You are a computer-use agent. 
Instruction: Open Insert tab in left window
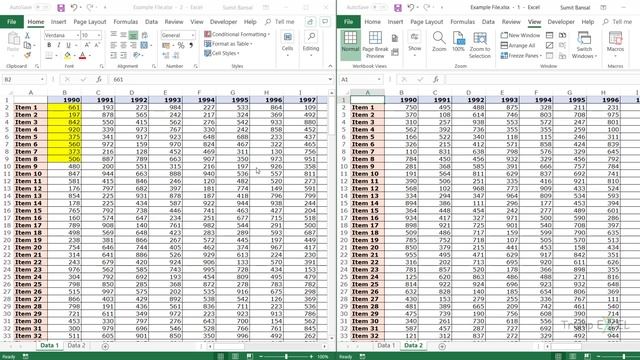click(x=58, y=22)
